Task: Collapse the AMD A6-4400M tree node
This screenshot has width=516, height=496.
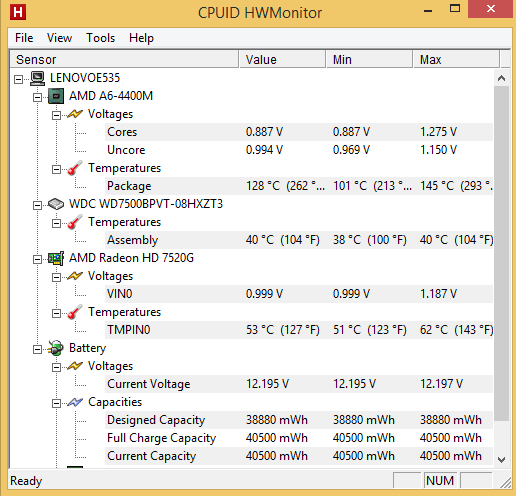Action: (37, 97)
